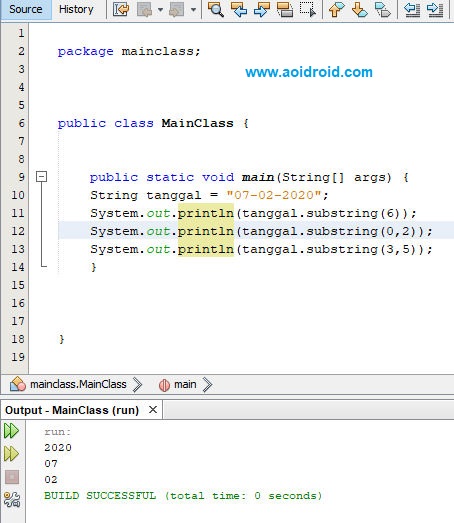
Task: Click output value '07'
Action: (x=51, y=464)
